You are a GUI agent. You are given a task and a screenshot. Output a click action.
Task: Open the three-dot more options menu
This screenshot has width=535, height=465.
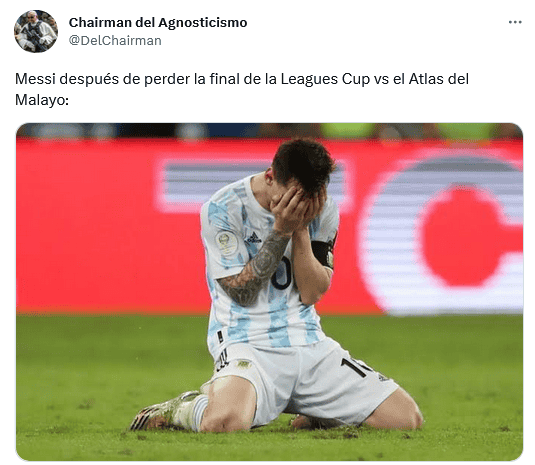[x=515, y=22]
